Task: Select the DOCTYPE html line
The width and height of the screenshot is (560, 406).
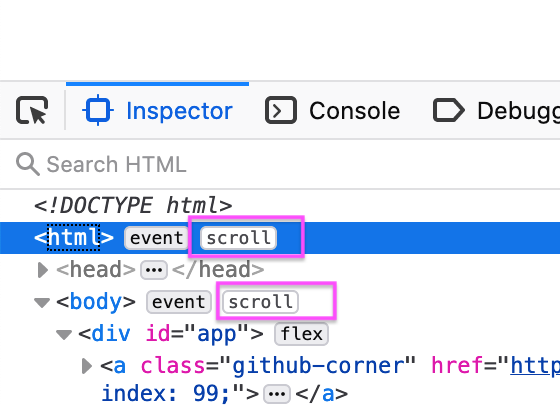Action: pyautogui.click(x=133, y=205)
